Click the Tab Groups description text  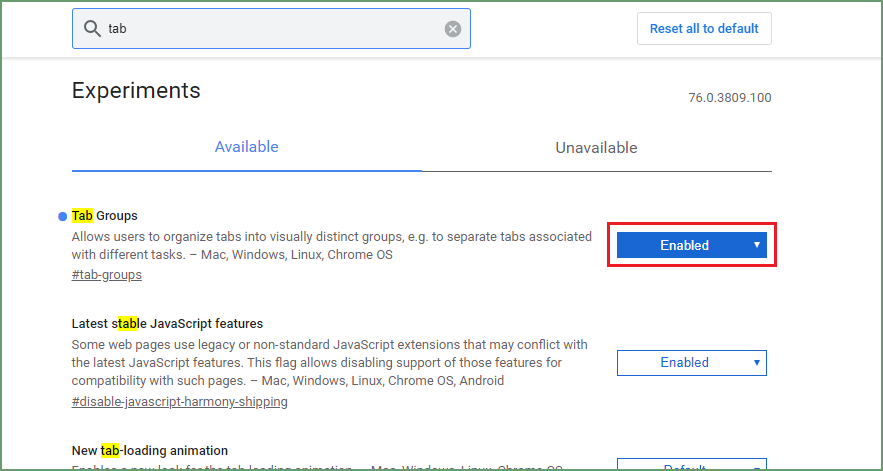pyautogui.click(x=330, y=246)
